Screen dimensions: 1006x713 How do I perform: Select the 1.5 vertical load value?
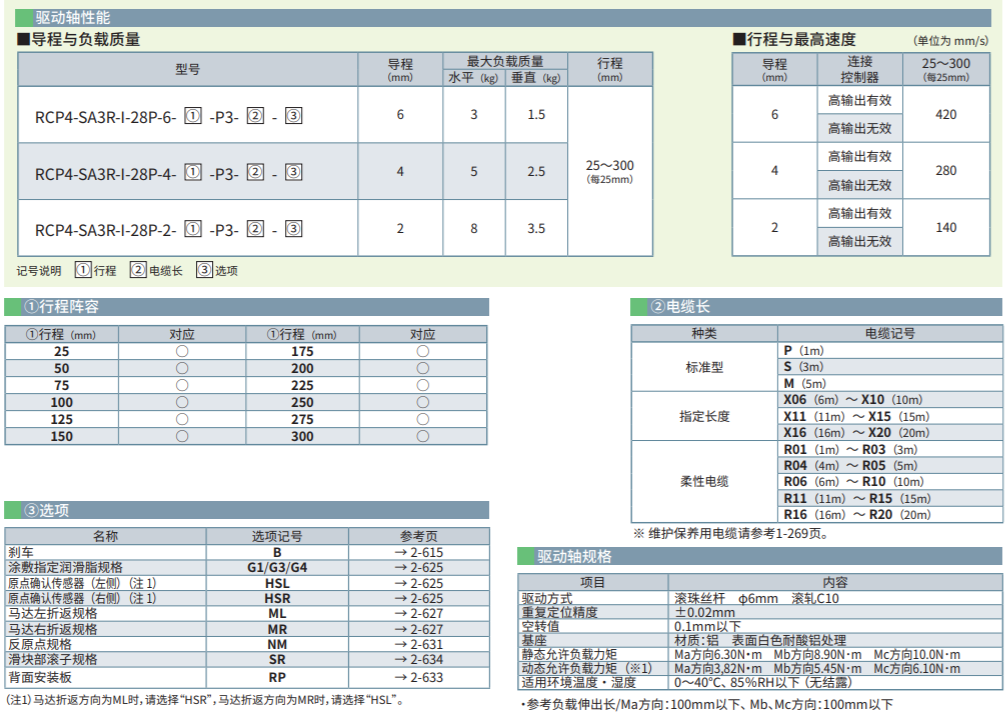(536, 115)
